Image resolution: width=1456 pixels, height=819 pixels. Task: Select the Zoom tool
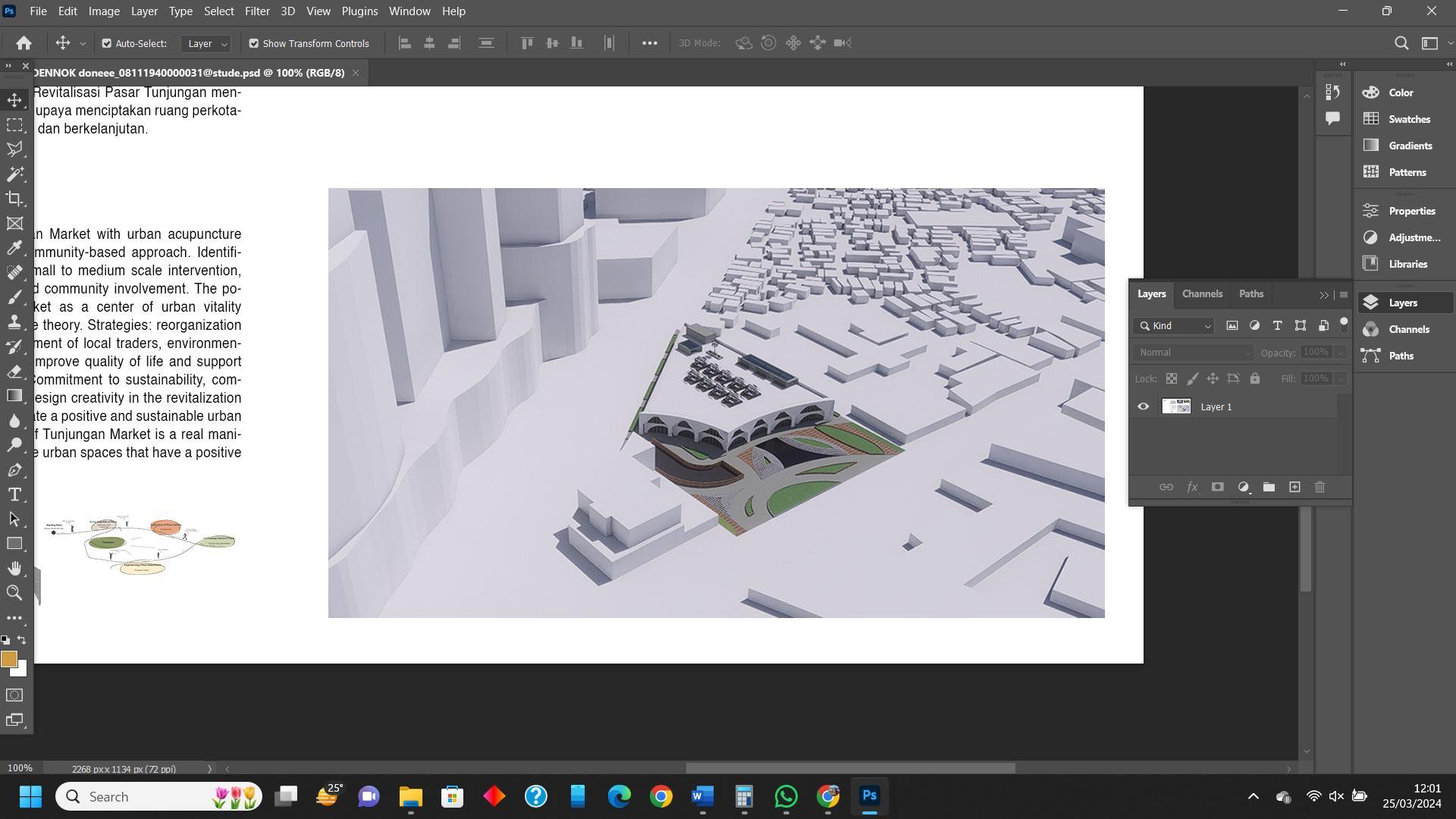click(x=14, y=593)
